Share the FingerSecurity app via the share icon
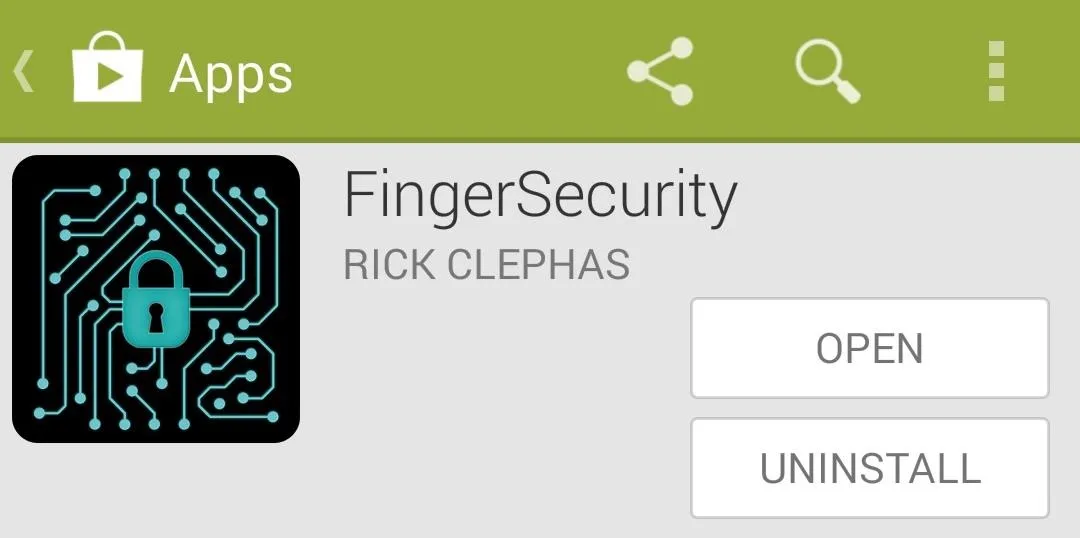Screen dimensions: 1080x538 (x=660, y=71)
